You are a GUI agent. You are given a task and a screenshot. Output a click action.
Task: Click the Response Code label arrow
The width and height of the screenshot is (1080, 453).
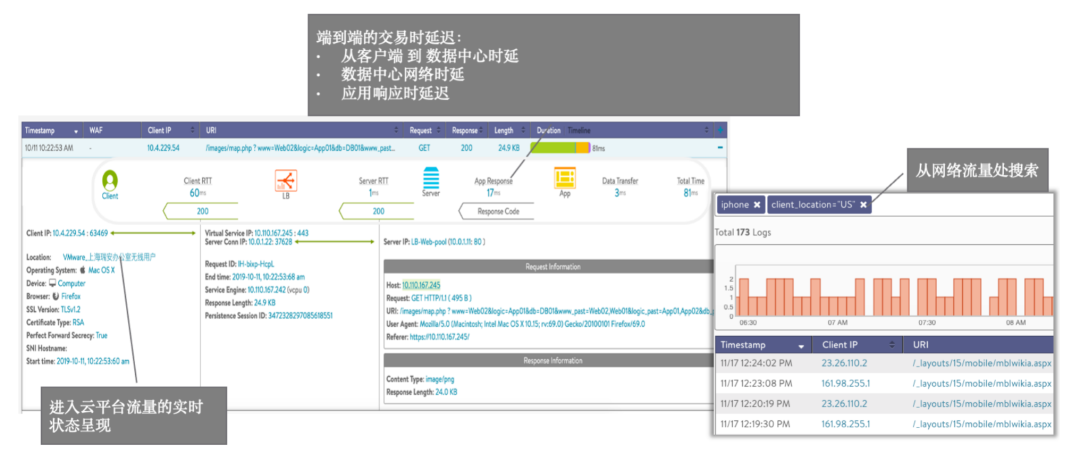[x=497, y=211]
